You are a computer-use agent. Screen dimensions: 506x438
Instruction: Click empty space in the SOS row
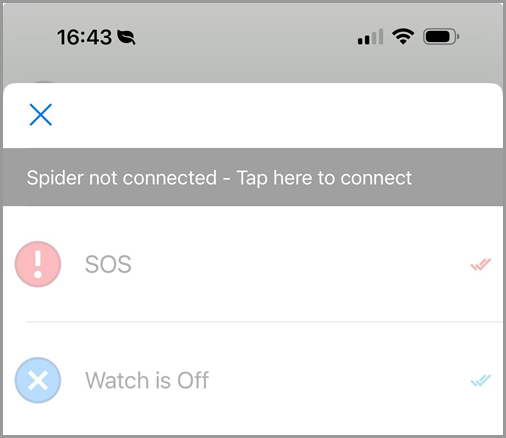(x=300, y=264)
